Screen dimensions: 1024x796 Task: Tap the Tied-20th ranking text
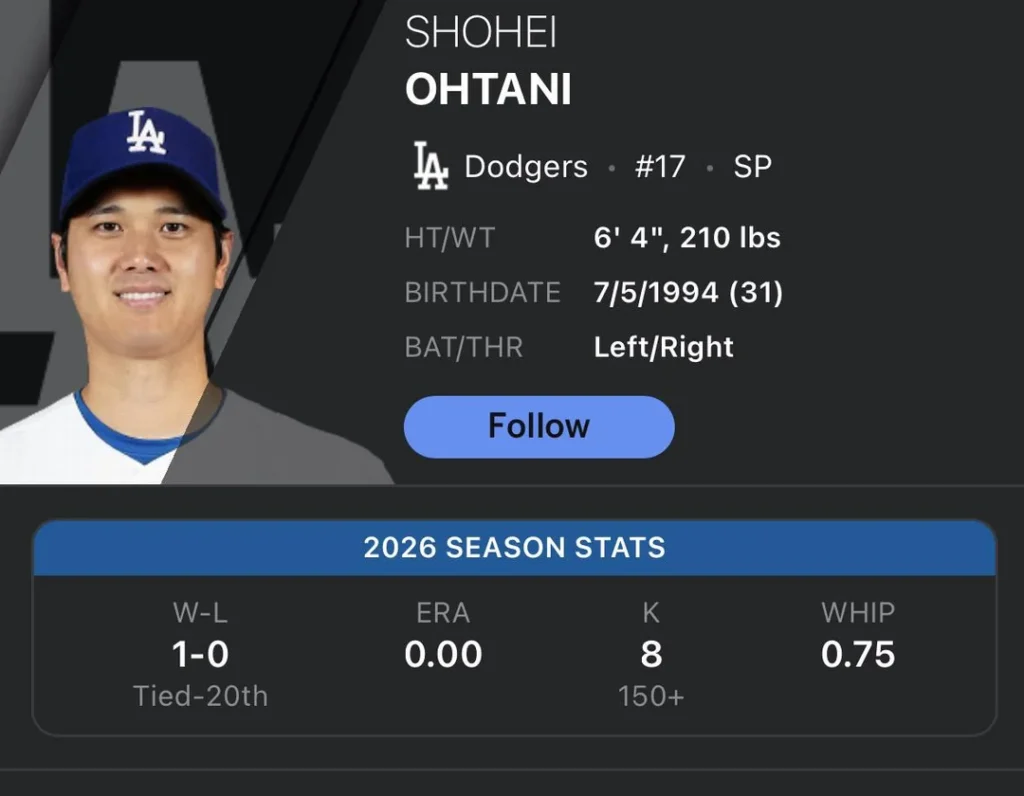pyautogui.click(x=200, y=696)
